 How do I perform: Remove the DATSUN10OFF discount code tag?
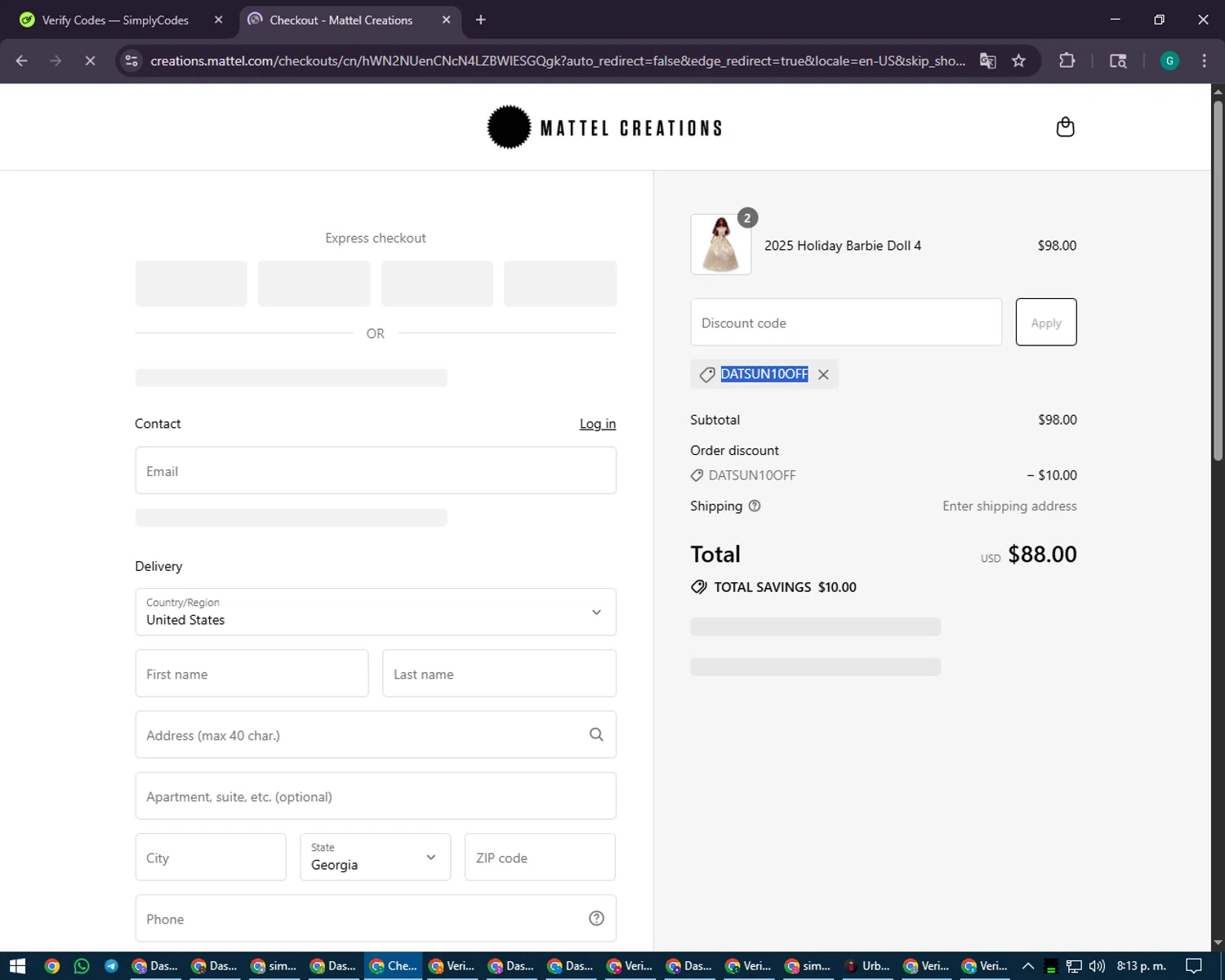point(823,374)
